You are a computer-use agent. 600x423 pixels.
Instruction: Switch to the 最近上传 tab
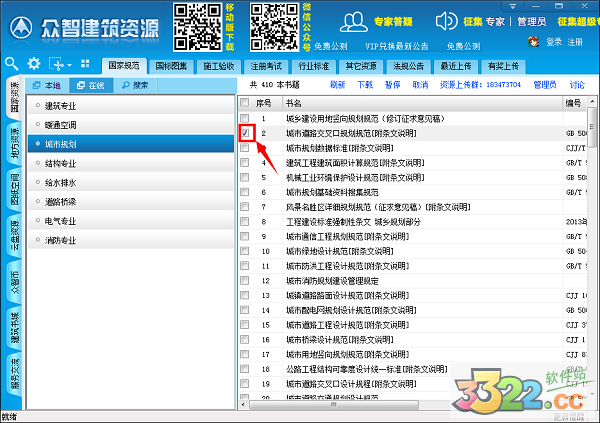coord(456,66)
